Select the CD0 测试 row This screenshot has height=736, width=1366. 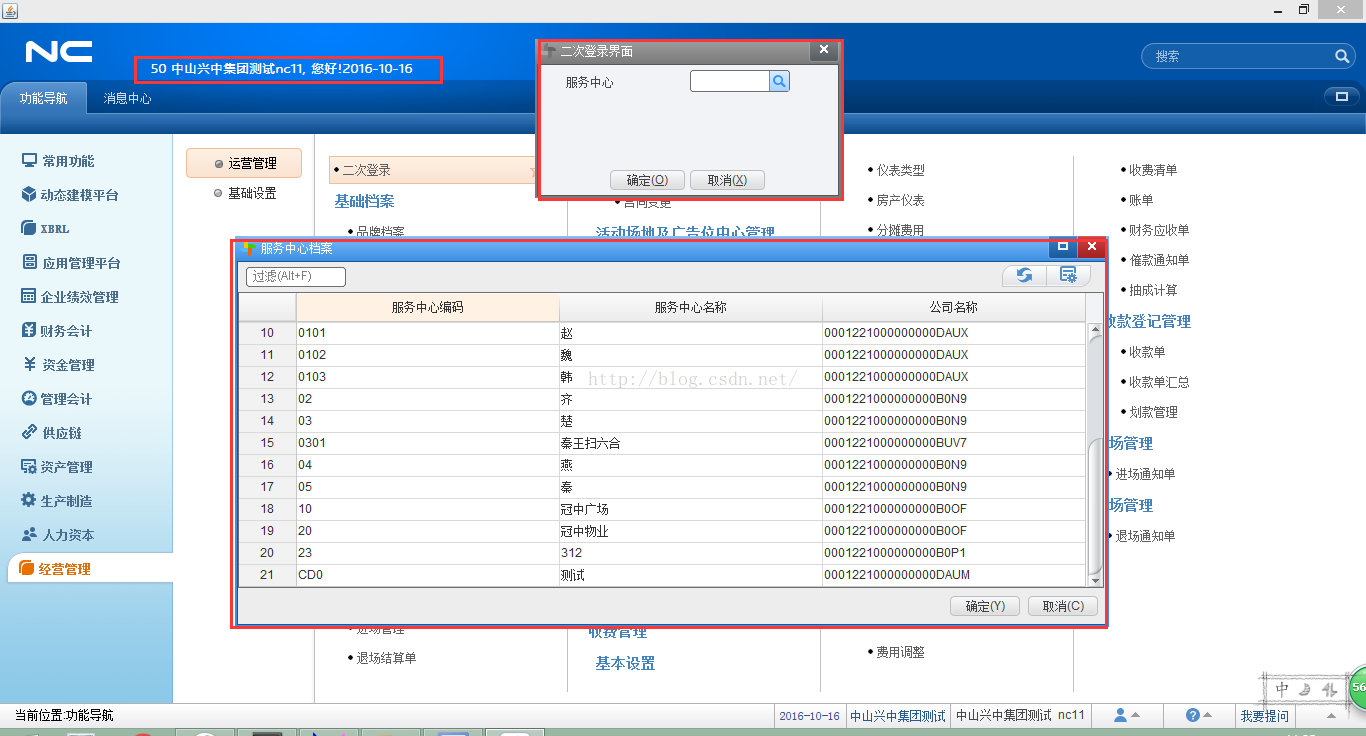coord(662,575)
